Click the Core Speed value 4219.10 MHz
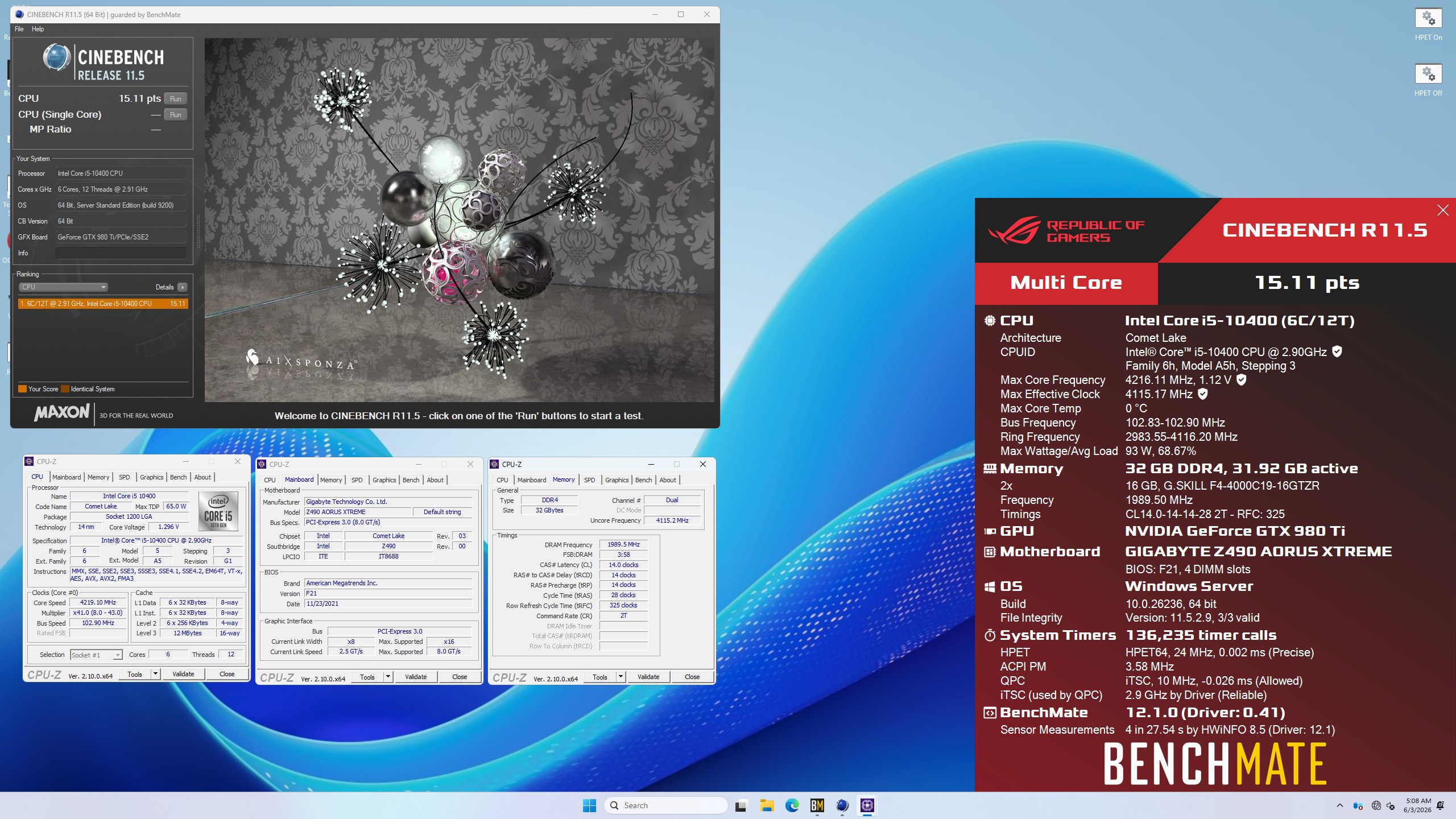The width and height of the screenshot is (1456, 819). coord(98,602)
